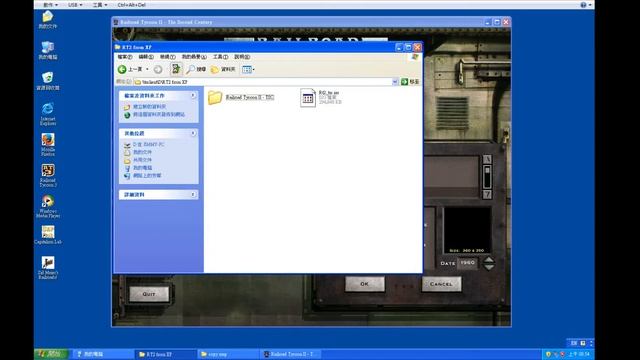Open the third dropdown menu on the top host bar
This screenshot has height=360, width=640.
click(x=100, y=5)
